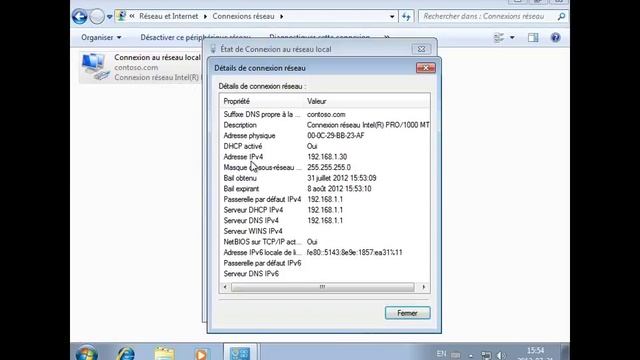Screen dimensions: 640x360
Task: Click the Forward navigation arrow
Action: 97,17
